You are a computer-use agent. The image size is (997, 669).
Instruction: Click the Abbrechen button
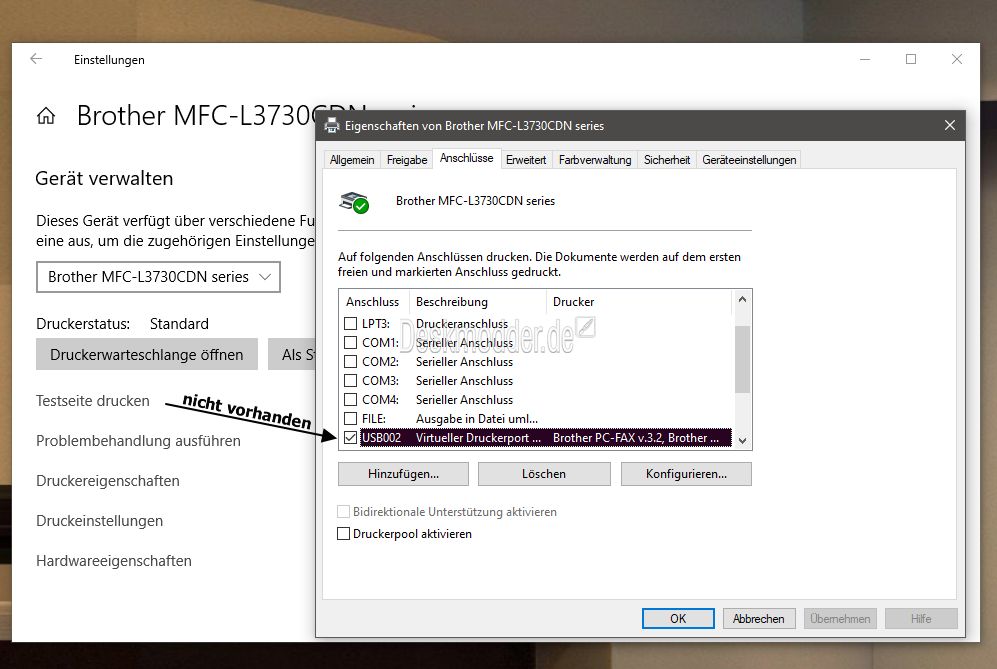point(759,619)
